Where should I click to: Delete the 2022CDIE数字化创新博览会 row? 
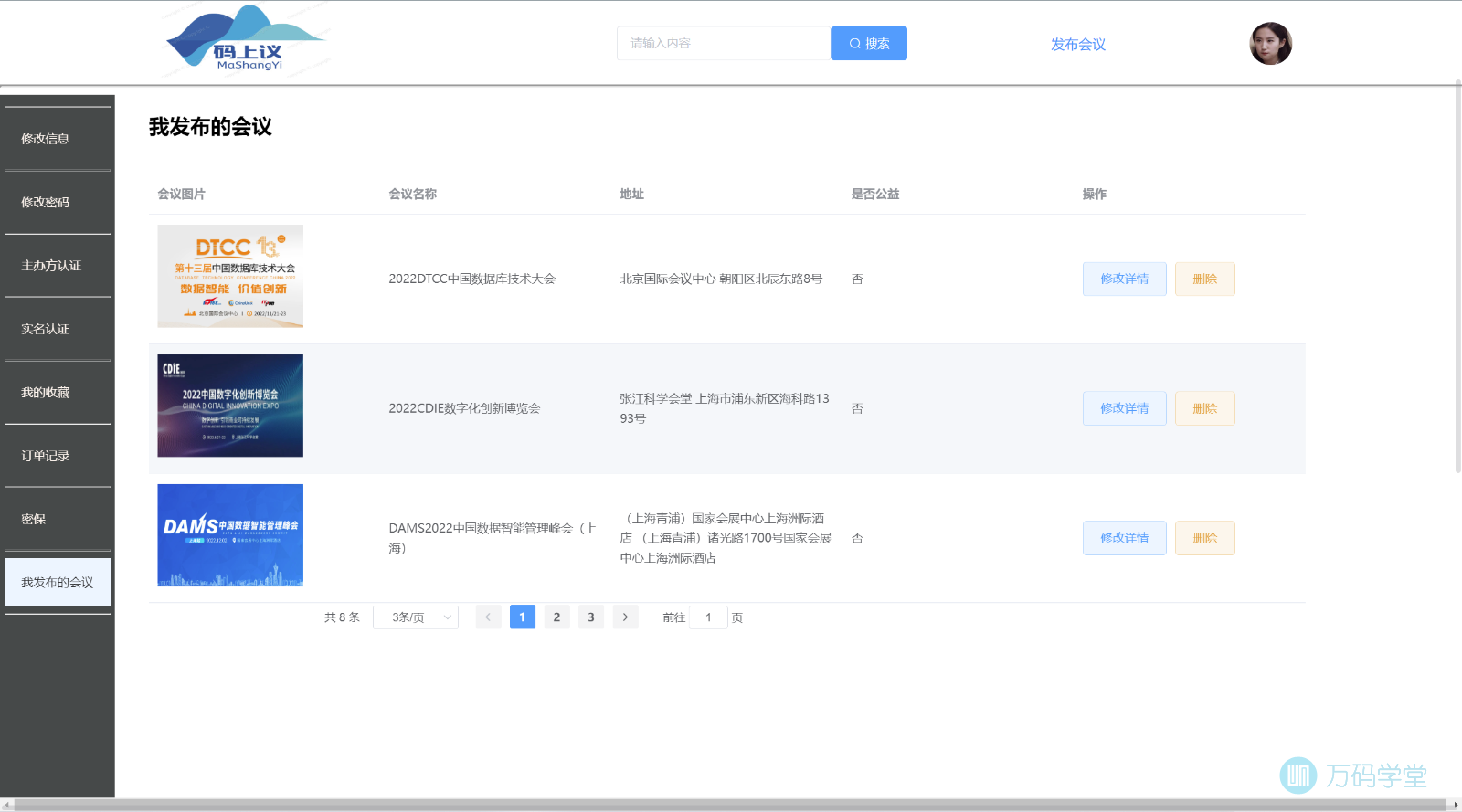pos(1205,408)
